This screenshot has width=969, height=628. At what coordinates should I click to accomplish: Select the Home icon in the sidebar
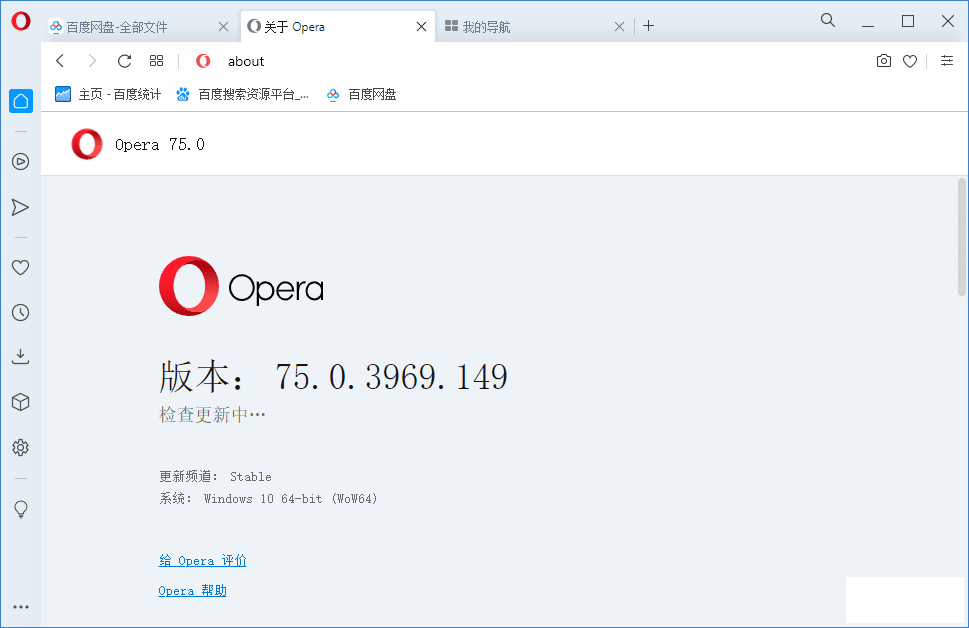click(x=20, y=101)
